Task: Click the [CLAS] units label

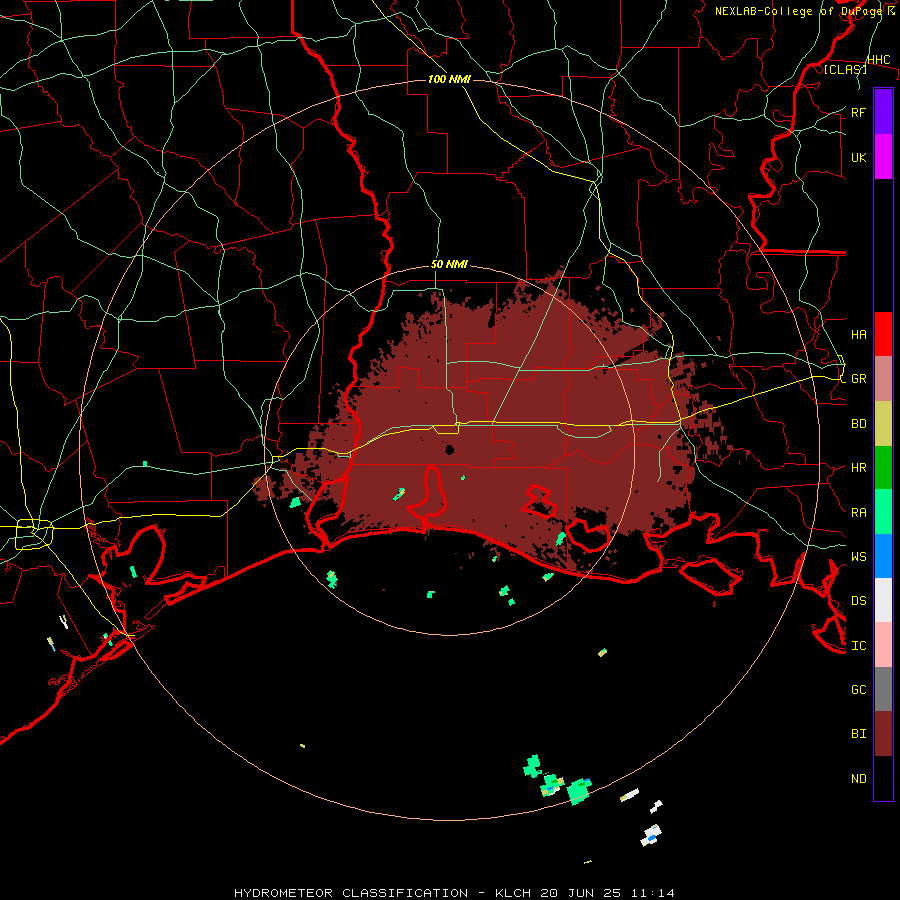Action: coord(845,69)
